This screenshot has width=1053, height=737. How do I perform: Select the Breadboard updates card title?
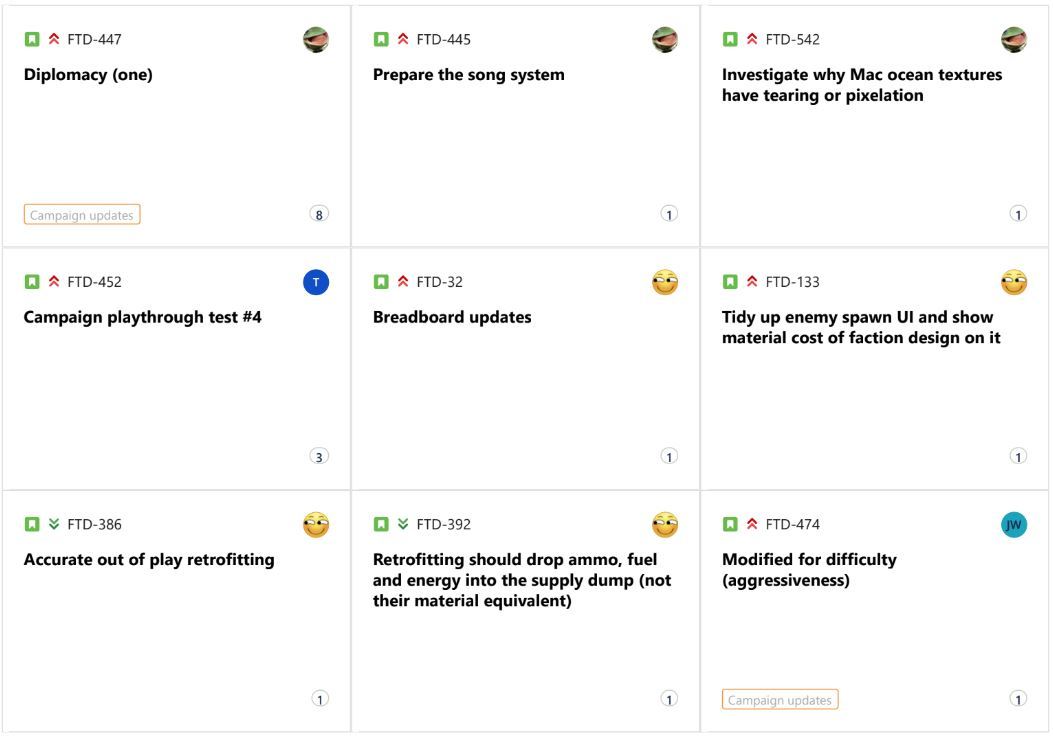[x=452, y=317]
